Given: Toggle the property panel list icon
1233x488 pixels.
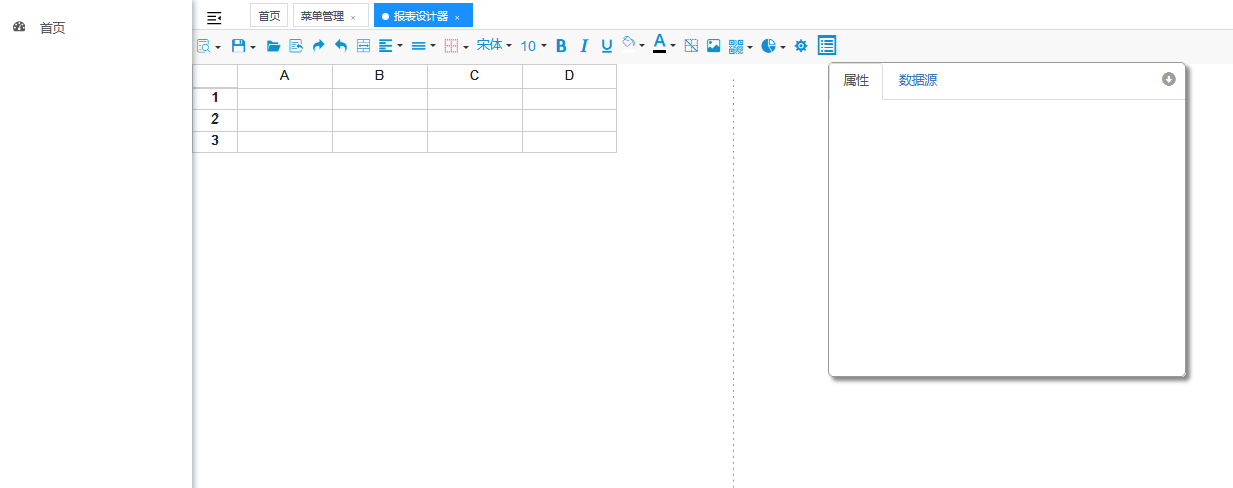Looking at the screenshot, I should [x=827, y=45].
